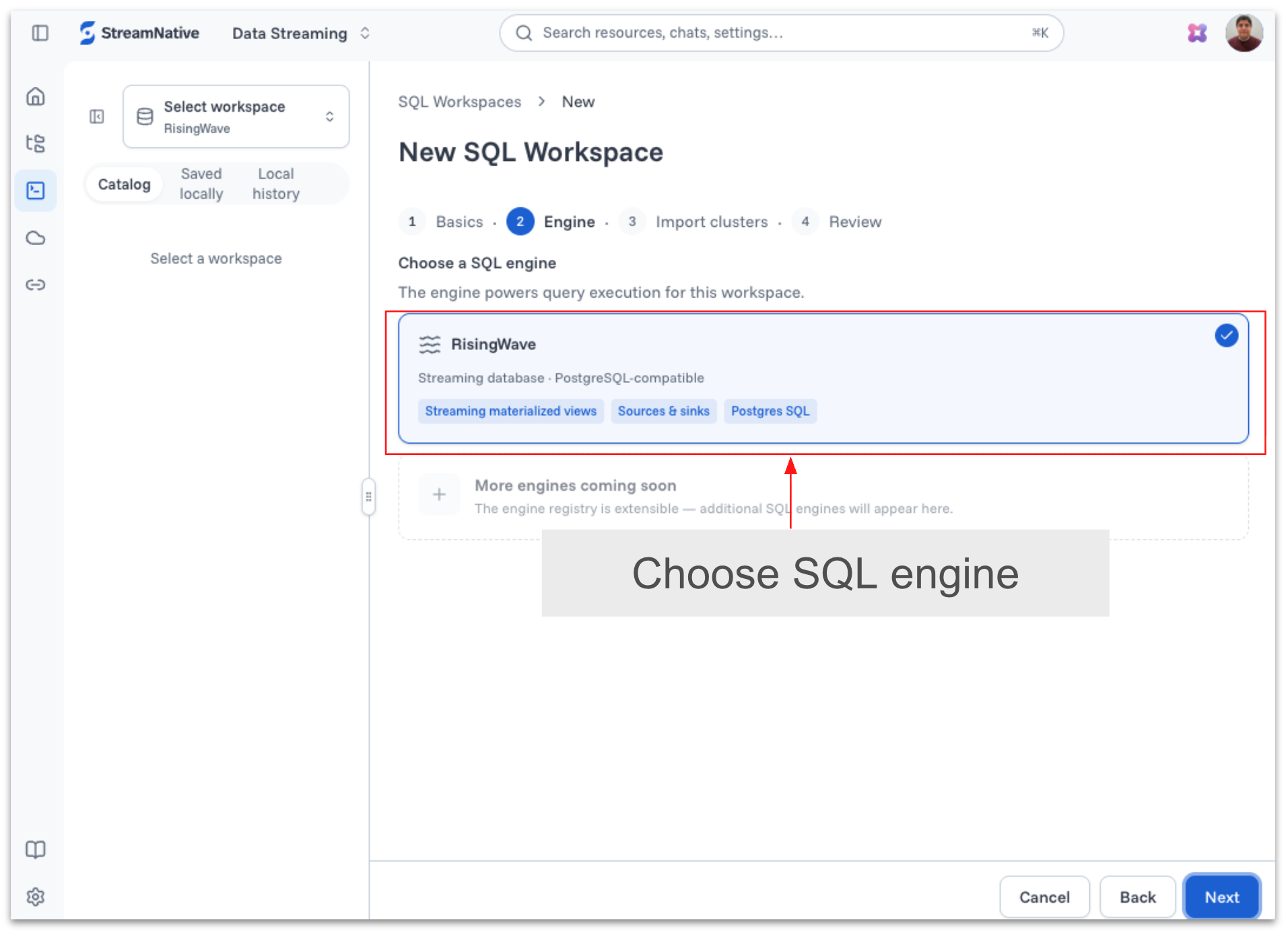Screen dimensions: 1288x931
Task: Click the Back button
Action: tap(1138, 897)
